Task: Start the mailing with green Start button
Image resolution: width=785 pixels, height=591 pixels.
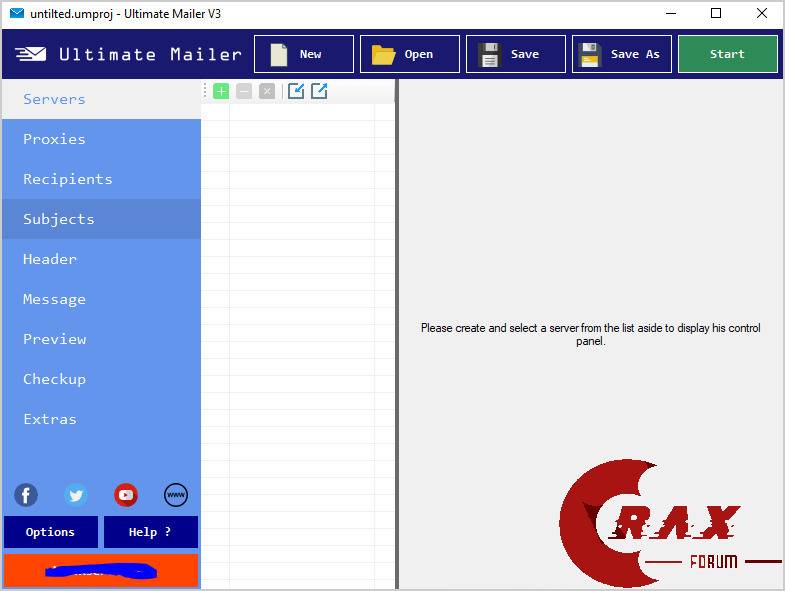Action: [x=727, y=54]
